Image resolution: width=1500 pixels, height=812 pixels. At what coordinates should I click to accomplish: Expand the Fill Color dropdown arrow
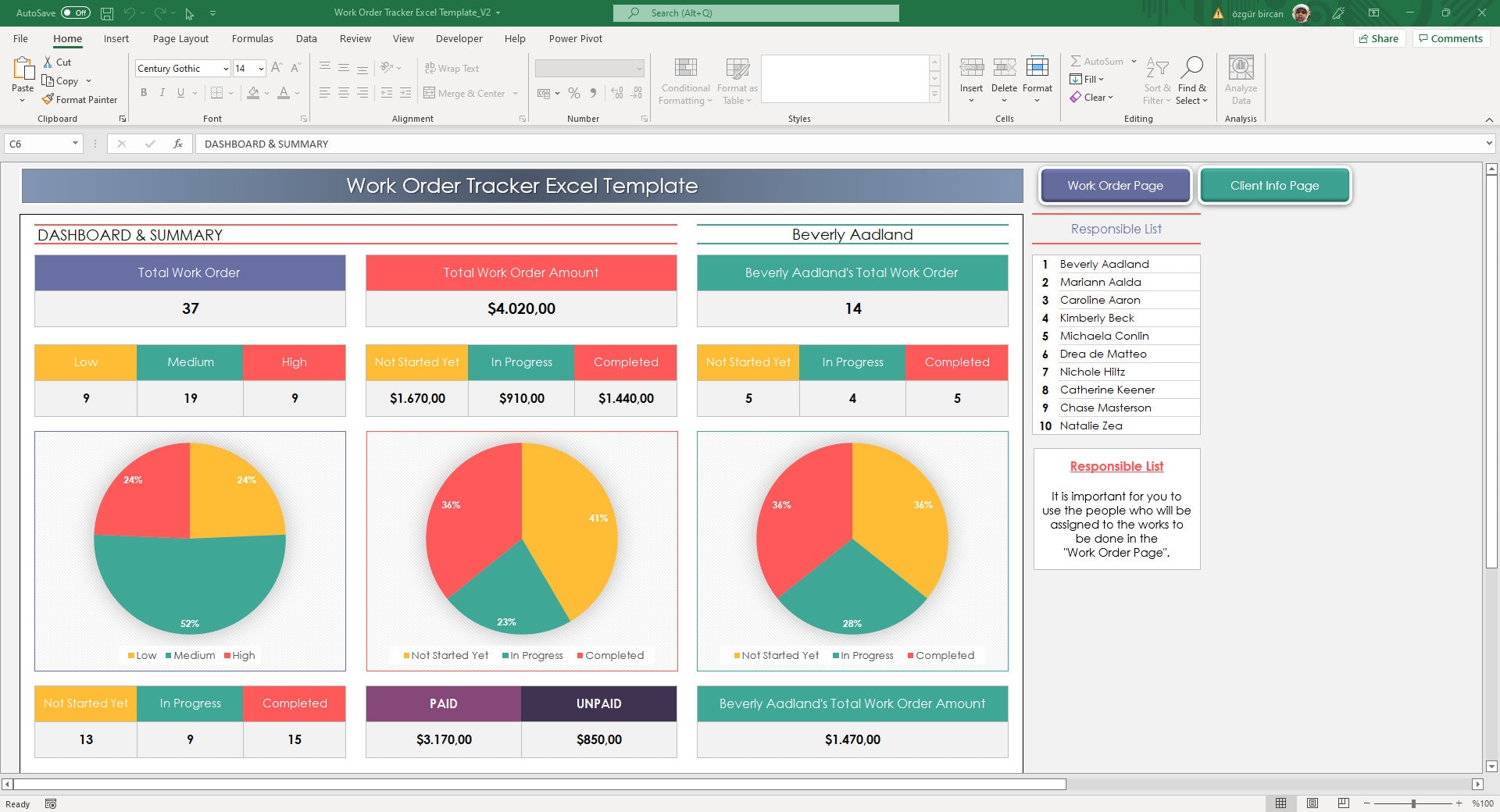point(266,93)
